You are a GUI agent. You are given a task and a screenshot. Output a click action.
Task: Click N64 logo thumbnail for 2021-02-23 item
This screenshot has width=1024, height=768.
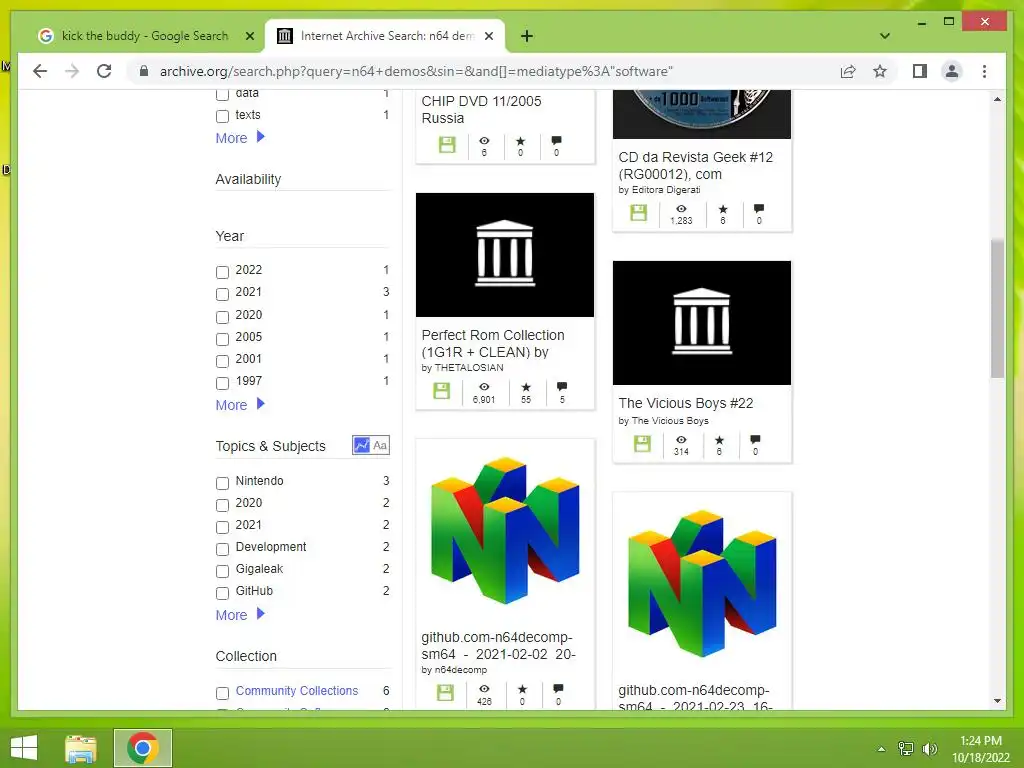(702, 583)
